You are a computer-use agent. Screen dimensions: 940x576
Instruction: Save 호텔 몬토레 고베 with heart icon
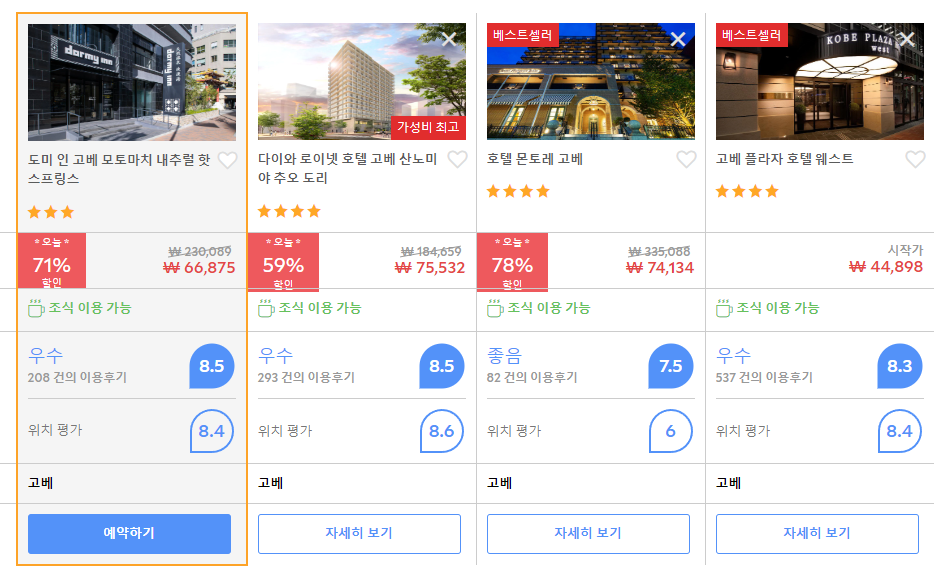(686, 159)
